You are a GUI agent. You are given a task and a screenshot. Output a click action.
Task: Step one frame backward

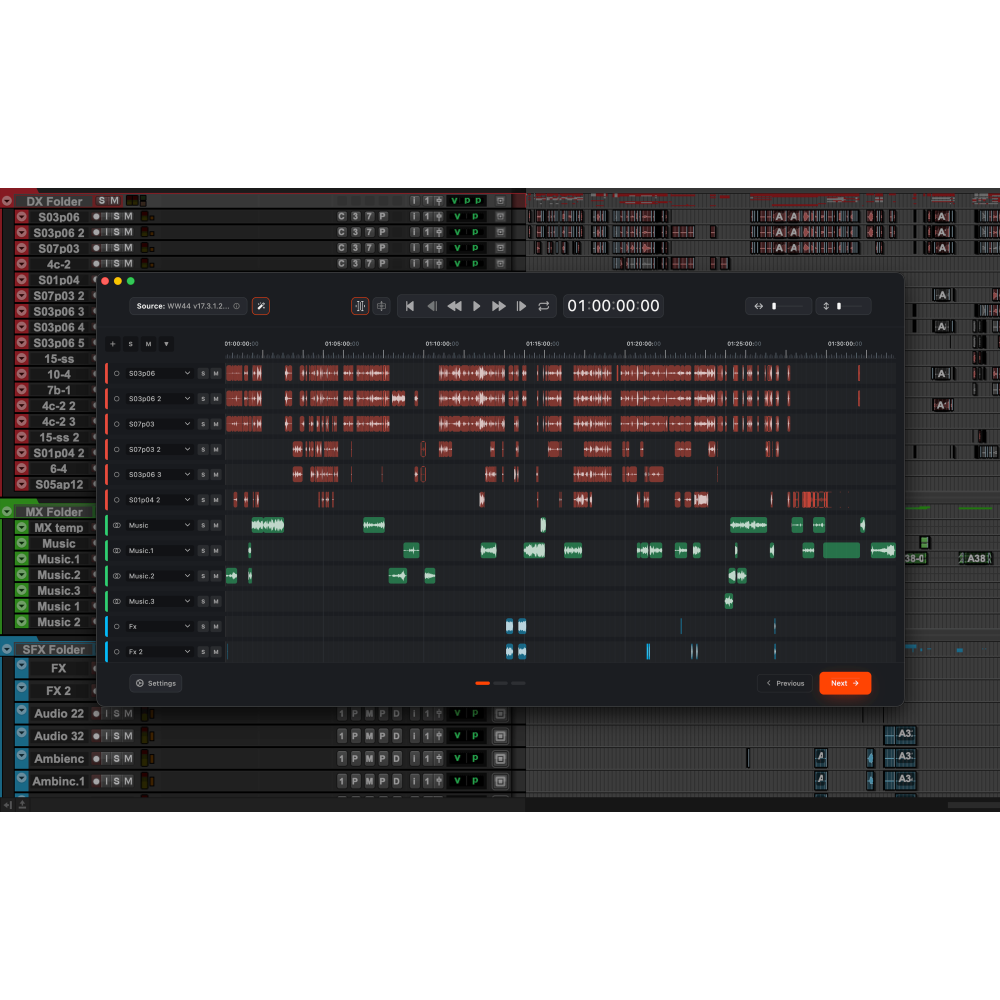point(432,306)
